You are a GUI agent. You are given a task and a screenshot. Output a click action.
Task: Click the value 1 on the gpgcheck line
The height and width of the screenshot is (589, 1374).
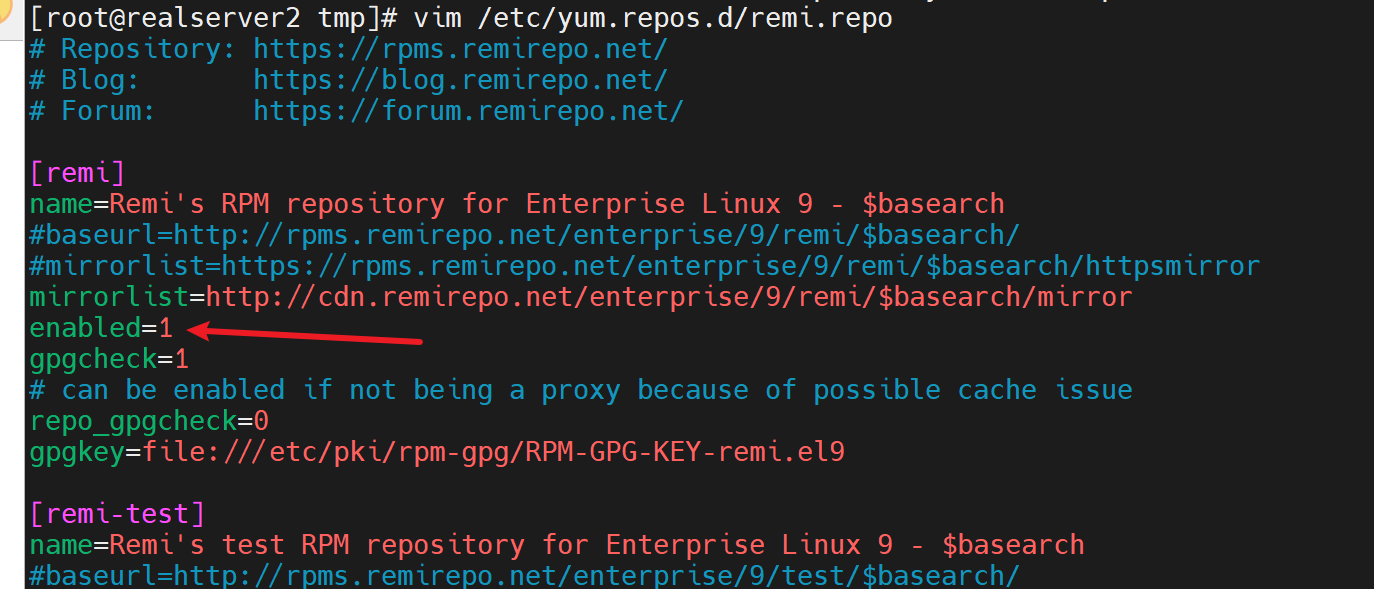[x=181, y=358]
